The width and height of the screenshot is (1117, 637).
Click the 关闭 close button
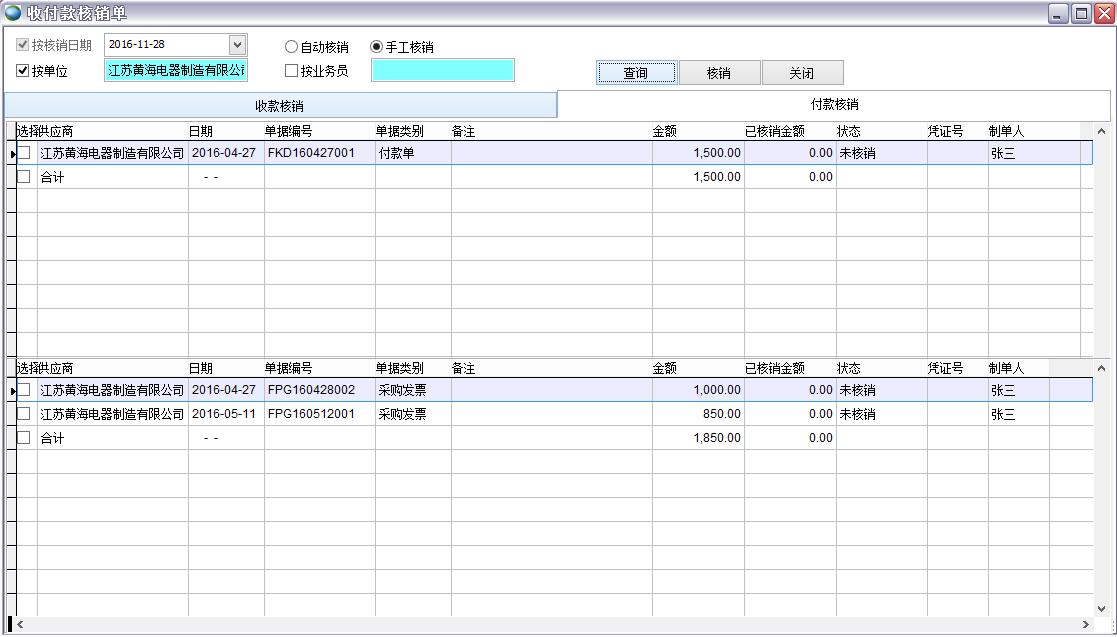(802, 71)
